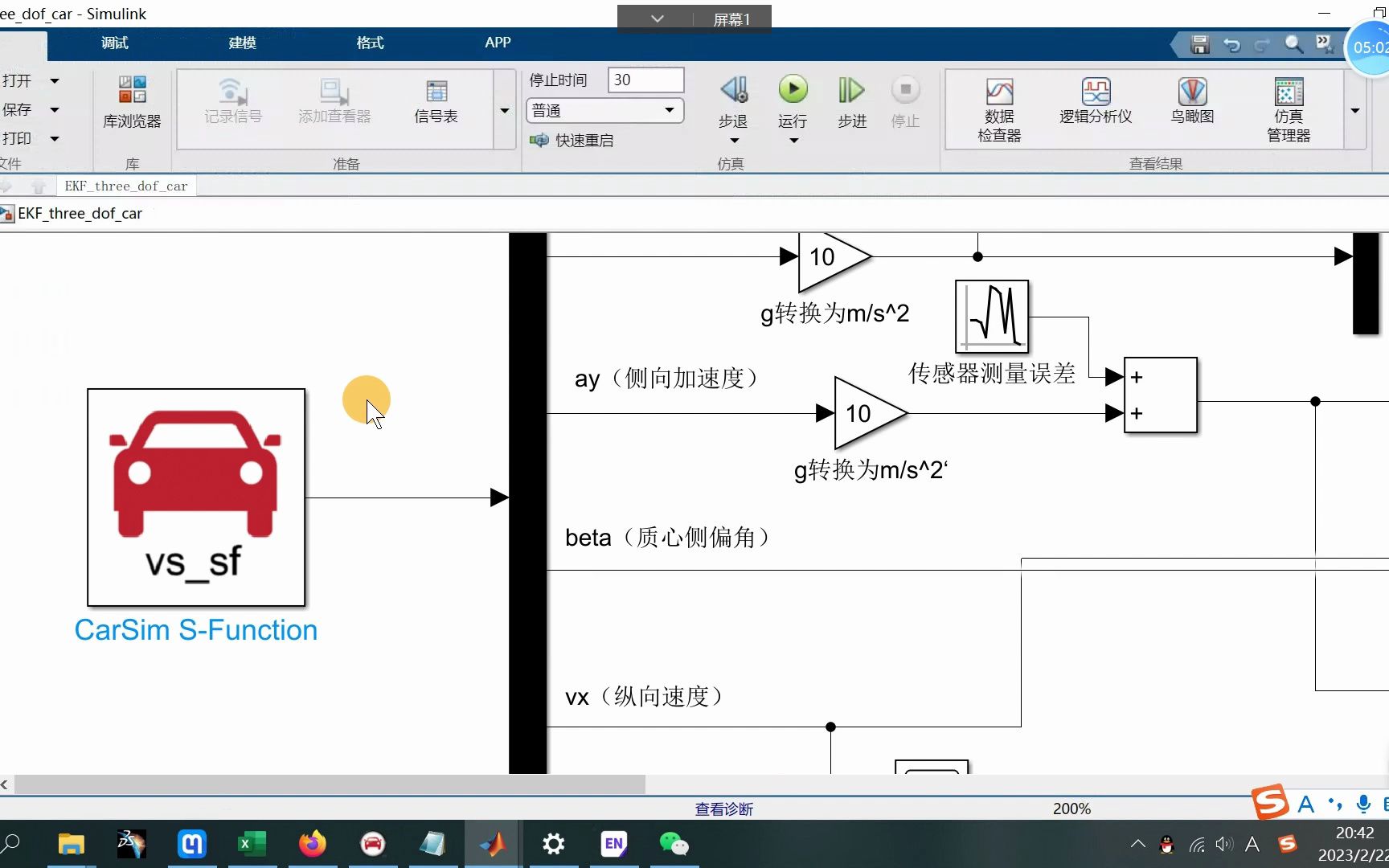The height and width of the screenshot is (868, 1389).
Task: Open the Data Inspector (数据检查器)
Action: click(x=999, y=111)
